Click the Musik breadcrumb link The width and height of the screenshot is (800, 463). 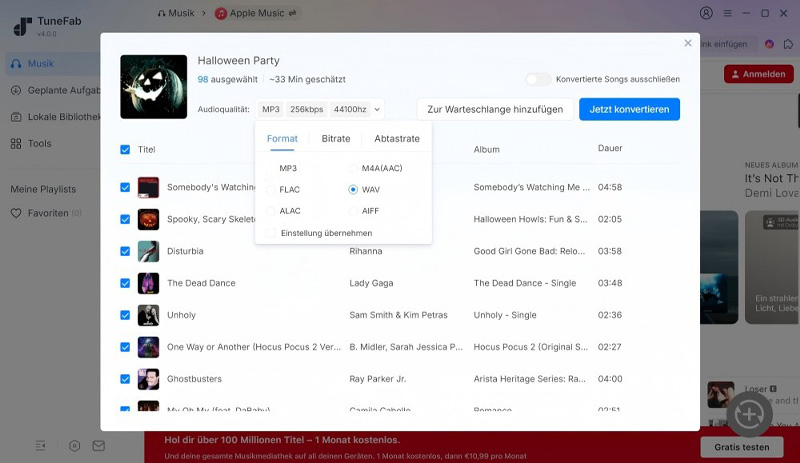point(176,13)
